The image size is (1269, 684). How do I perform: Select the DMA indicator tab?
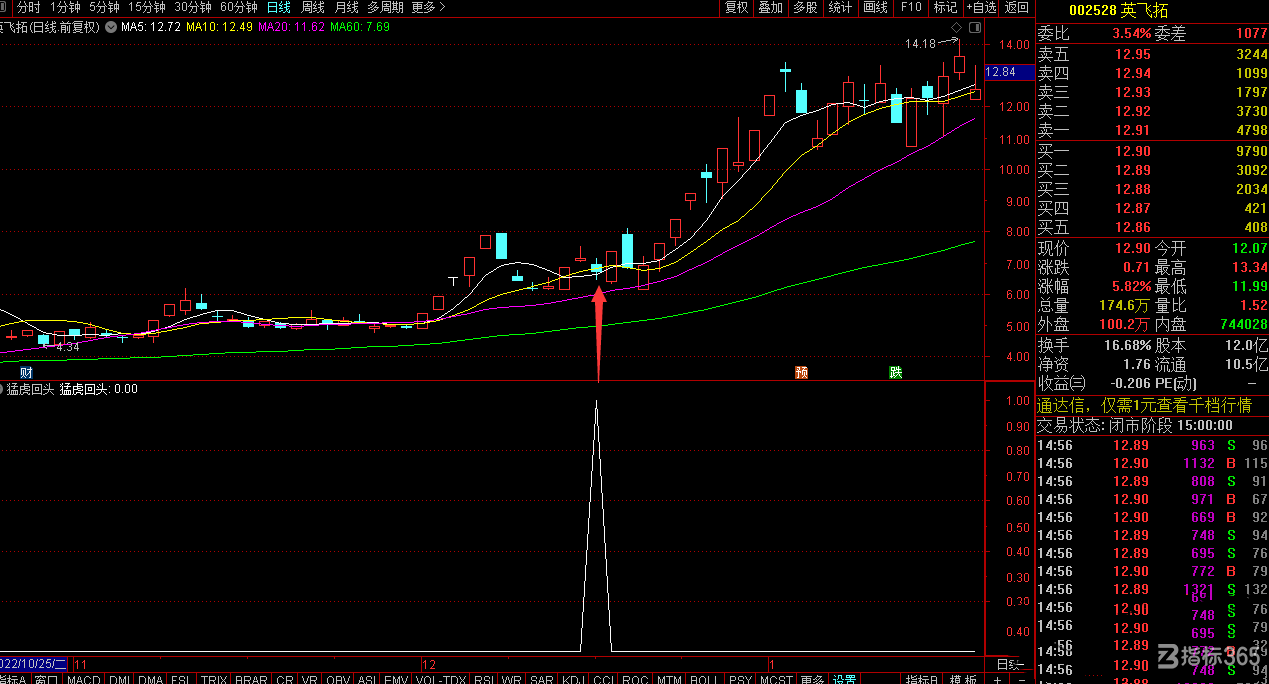pos(151,679)
